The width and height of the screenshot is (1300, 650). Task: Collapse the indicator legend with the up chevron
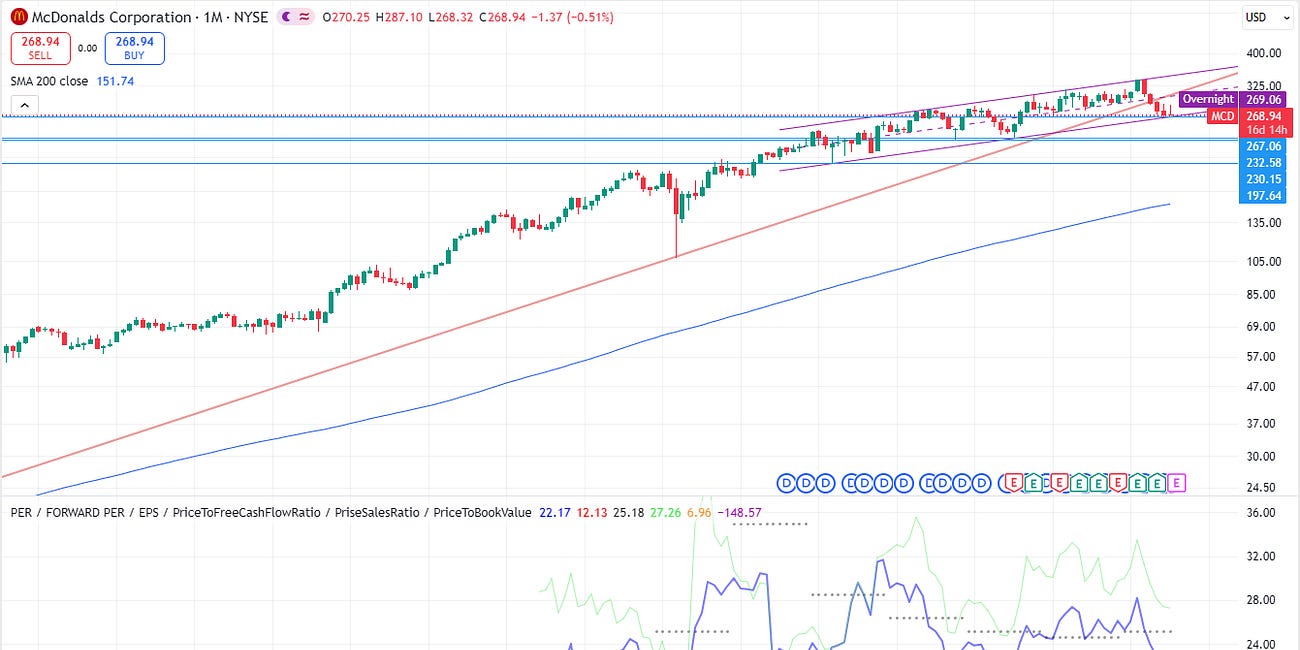click(x=24, y=104)
